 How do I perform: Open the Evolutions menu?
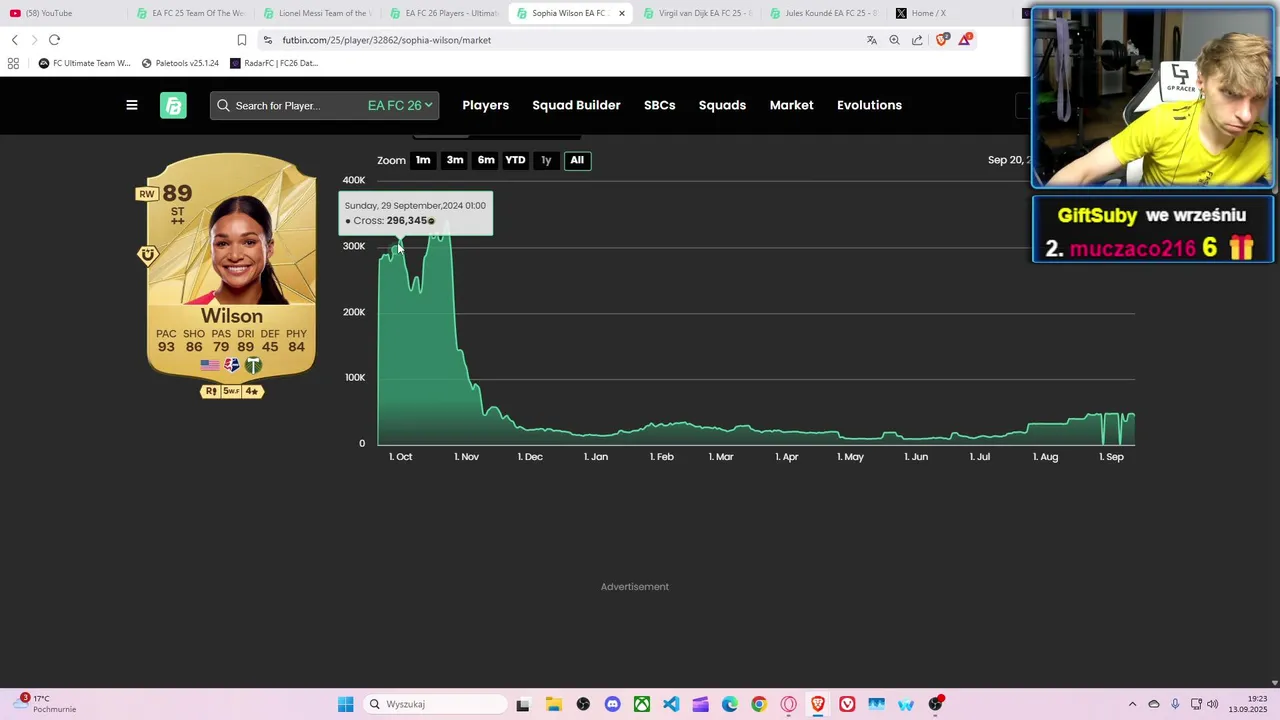(x=870, y=105)
